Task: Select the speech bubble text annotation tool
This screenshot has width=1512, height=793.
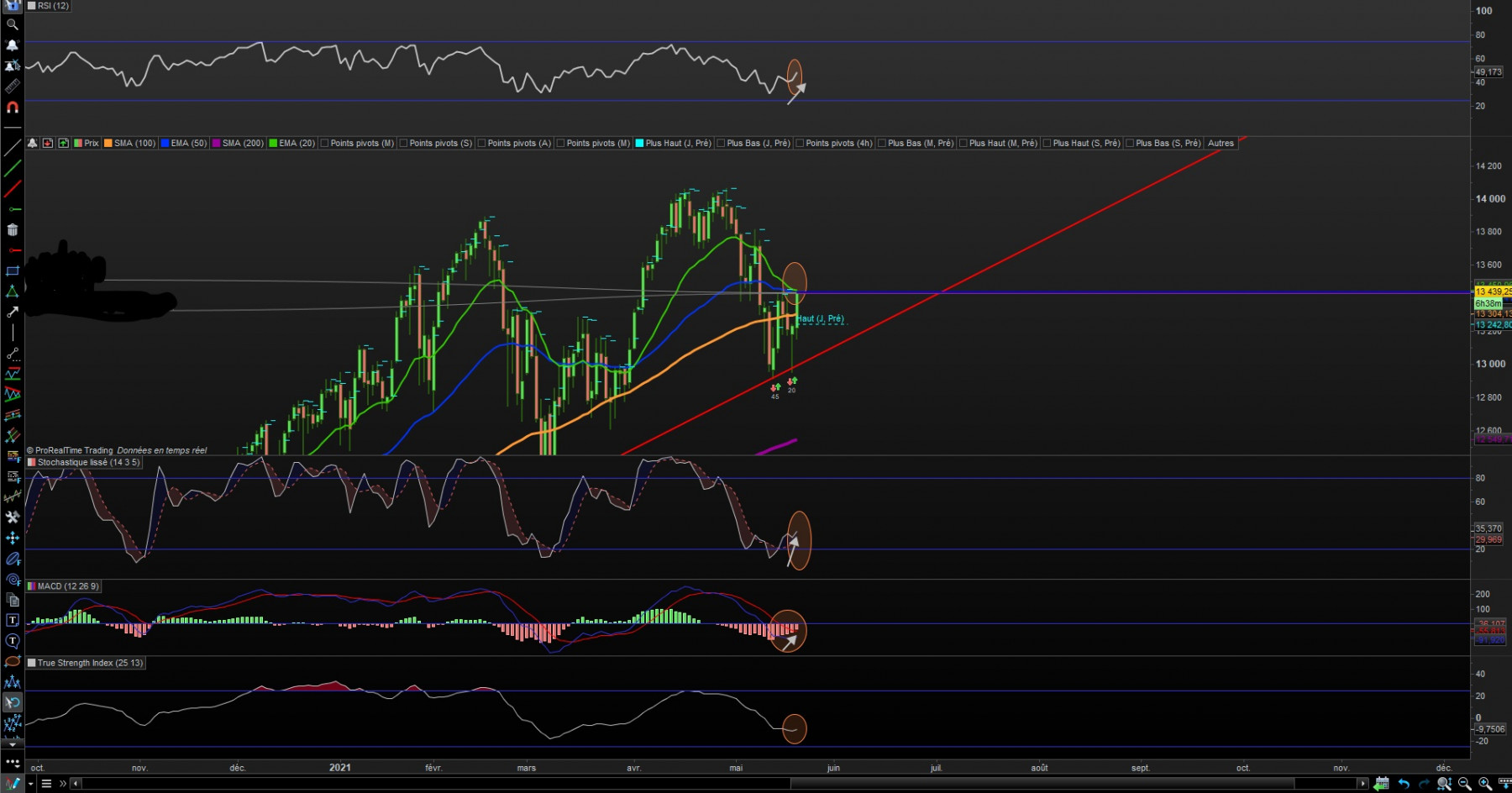Action: (x=12, y=641)
